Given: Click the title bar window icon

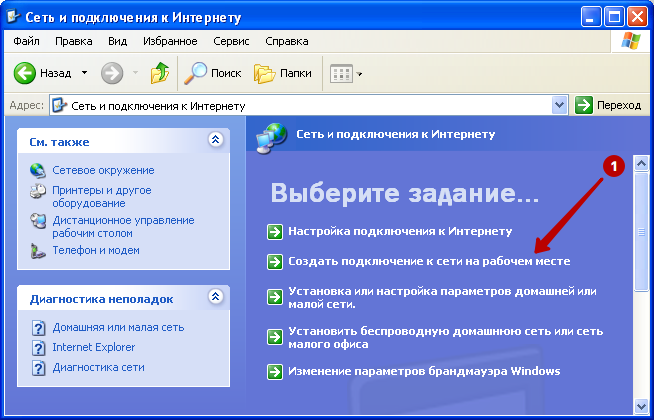Looking at the screenshot, I should (13, 17).
